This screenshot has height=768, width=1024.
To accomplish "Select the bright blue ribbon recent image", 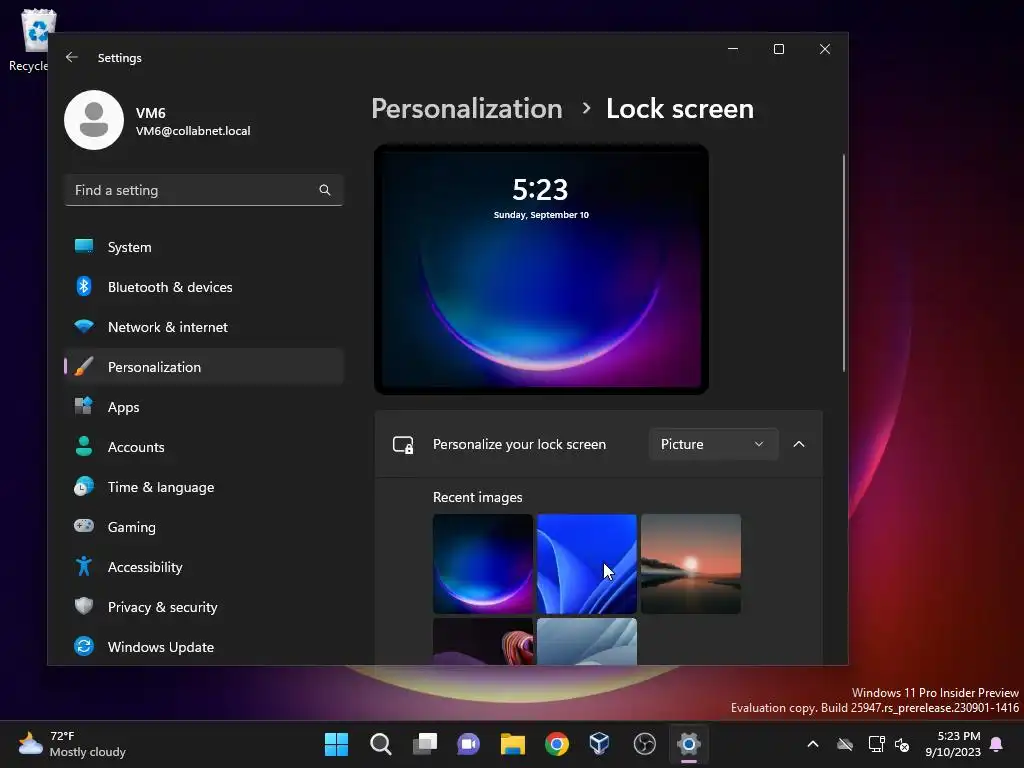I will pos(586,564).
